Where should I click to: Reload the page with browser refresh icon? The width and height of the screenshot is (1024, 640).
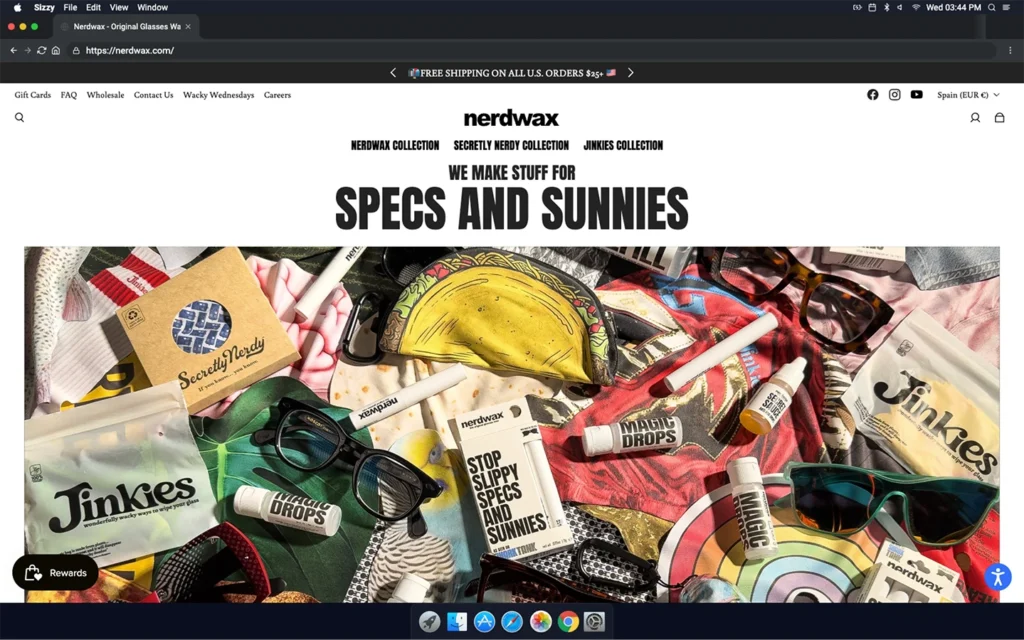click(42, 50)
